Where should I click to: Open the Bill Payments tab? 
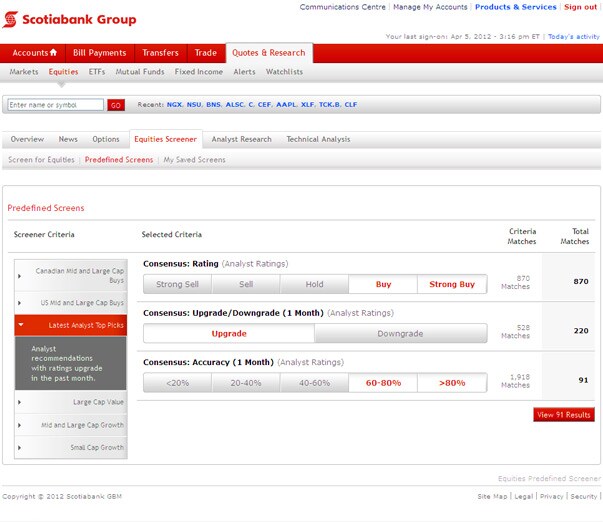pyautogui.click(x=100, y=53)
